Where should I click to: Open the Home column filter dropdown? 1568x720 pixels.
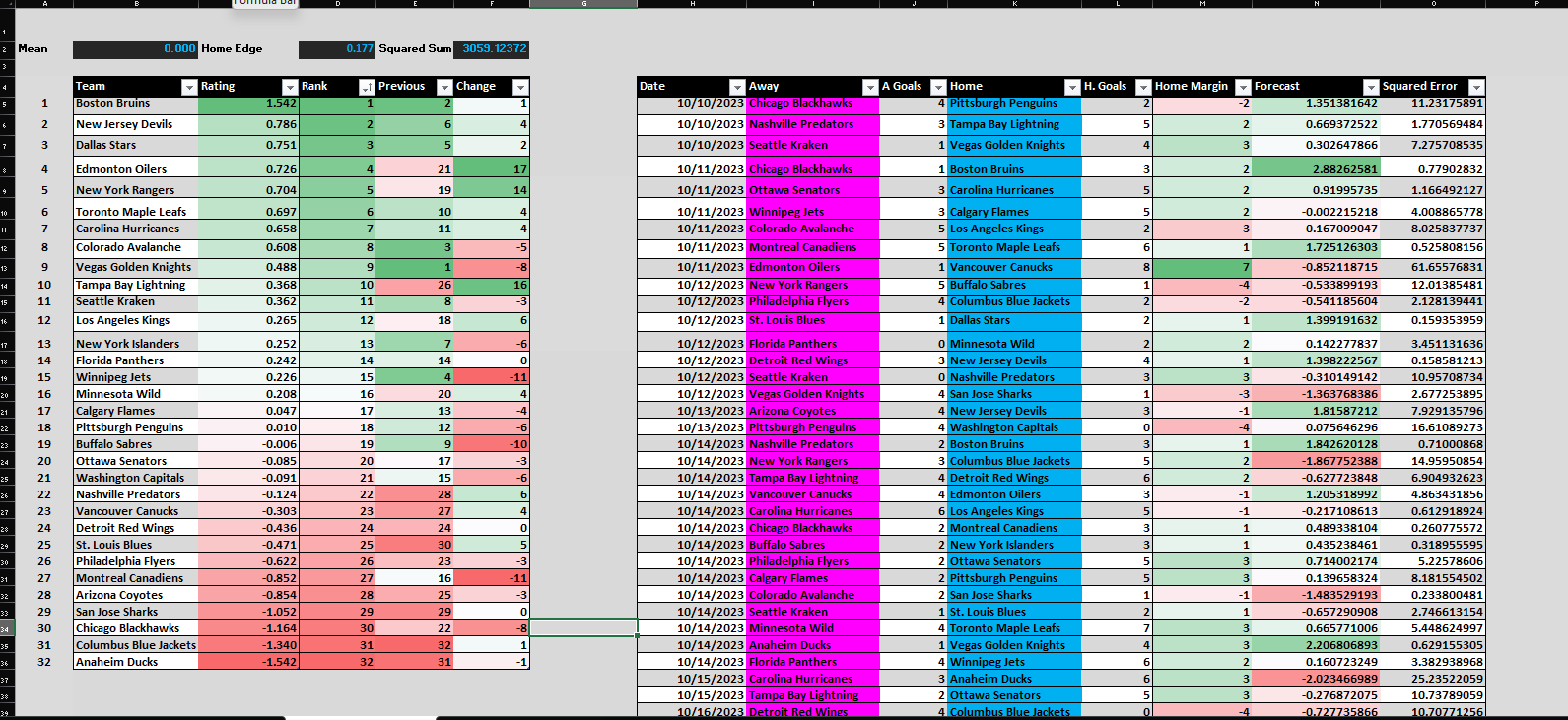pyautogui.click(x=1072, y=87)
